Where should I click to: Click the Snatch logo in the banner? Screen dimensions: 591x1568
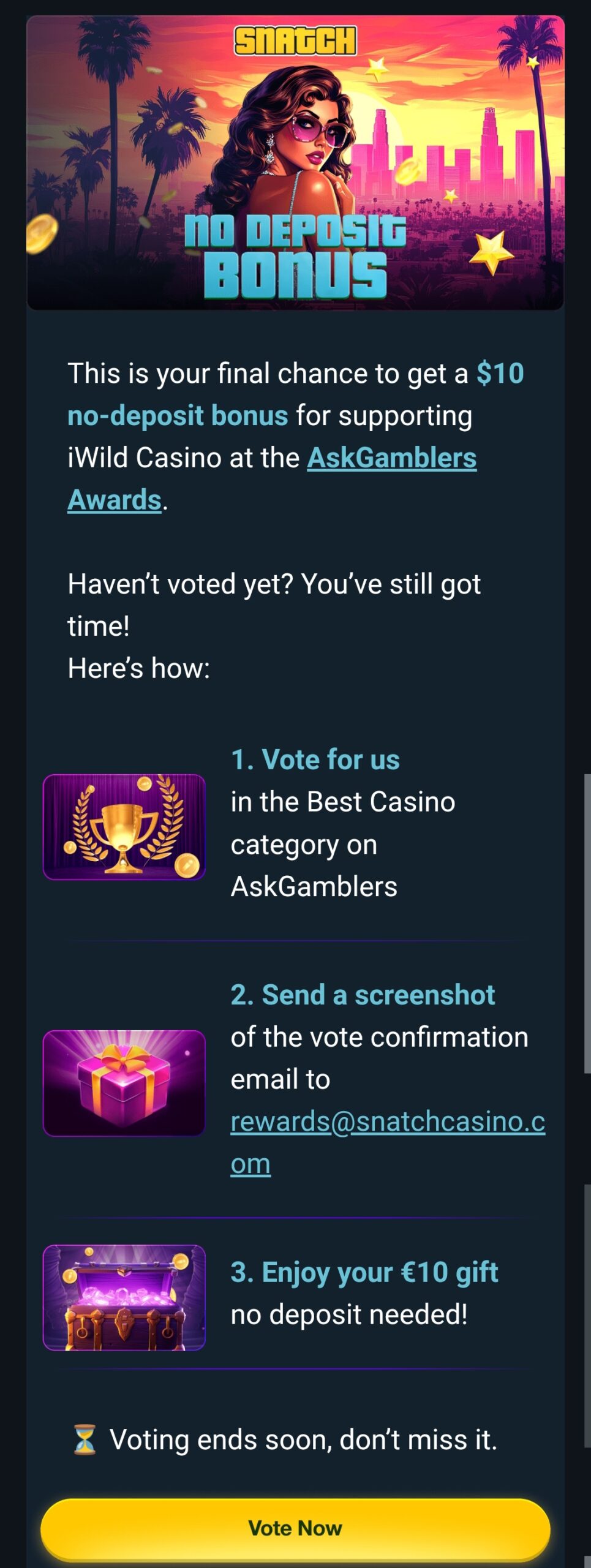pyautogui.click(x=295, y=41)
